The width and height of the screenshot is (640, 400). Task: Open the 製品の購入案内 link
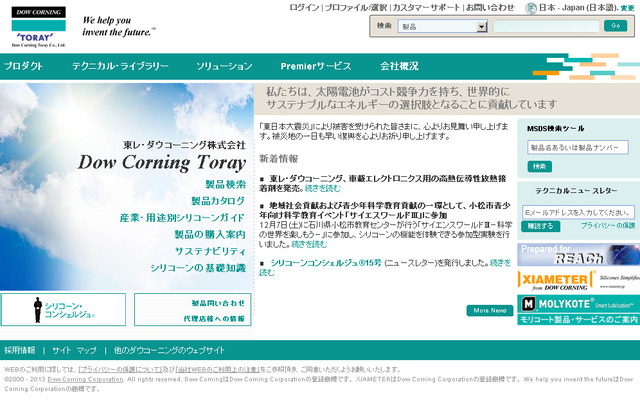pos(210,235)
